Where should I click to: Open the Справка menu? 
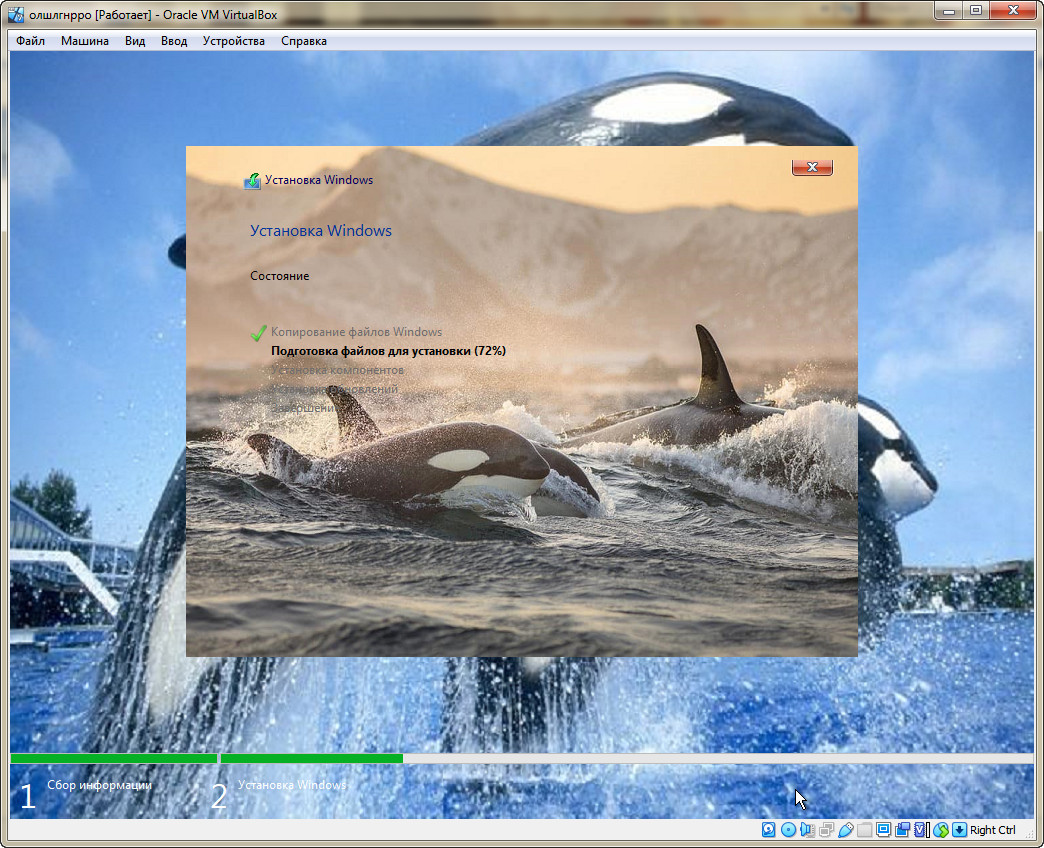(303, 41)
